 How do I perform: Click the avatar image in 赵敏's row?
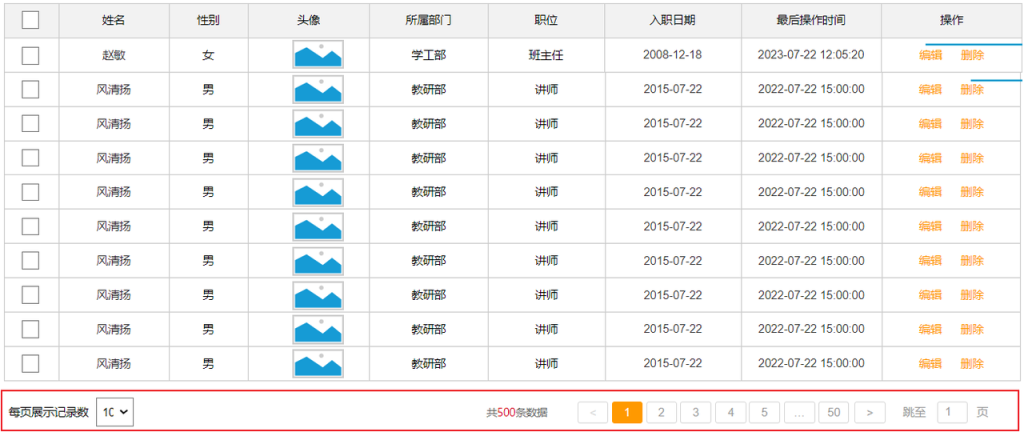point(318,55)
